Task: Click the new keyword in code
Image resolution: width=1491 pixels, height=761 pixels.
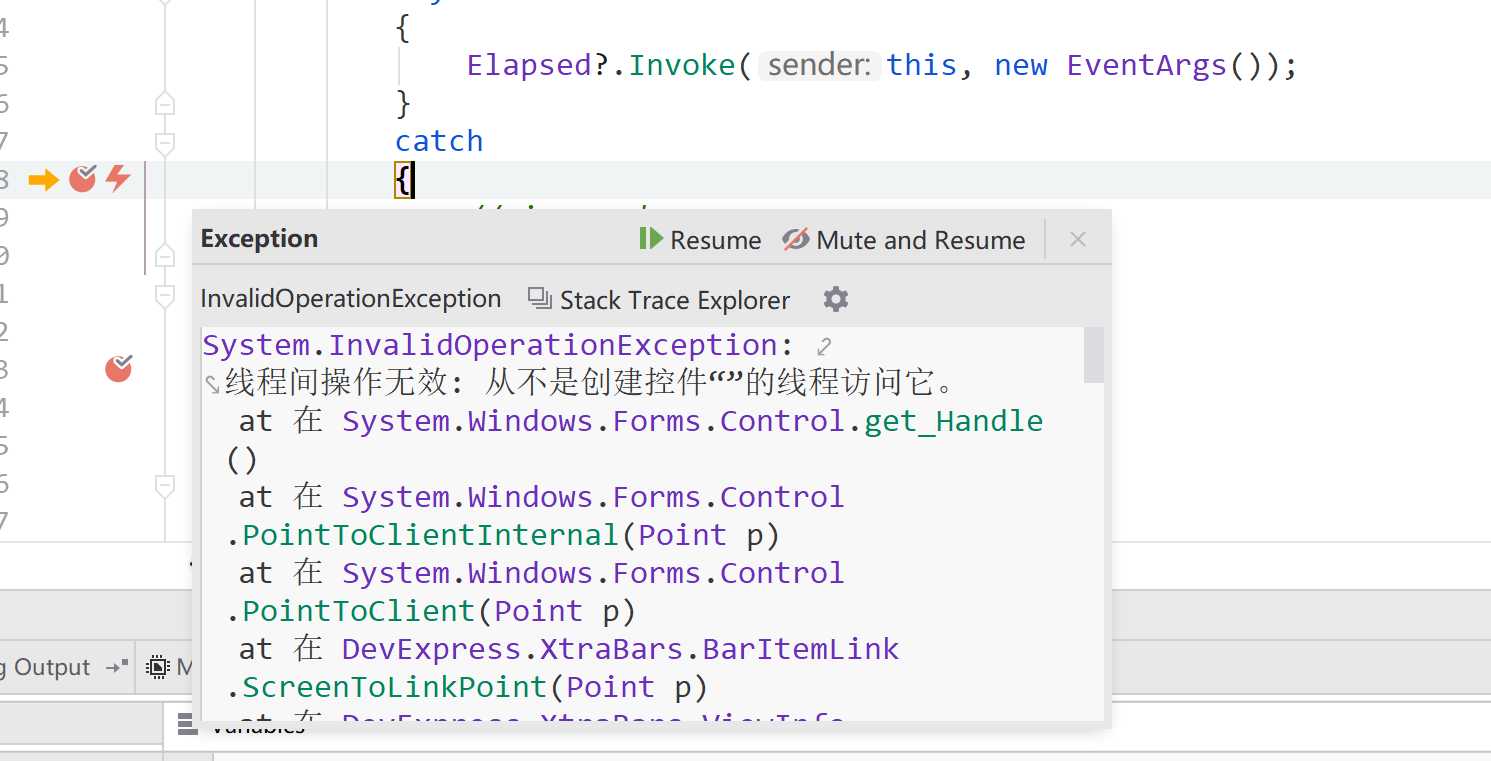Action: 1021,65
